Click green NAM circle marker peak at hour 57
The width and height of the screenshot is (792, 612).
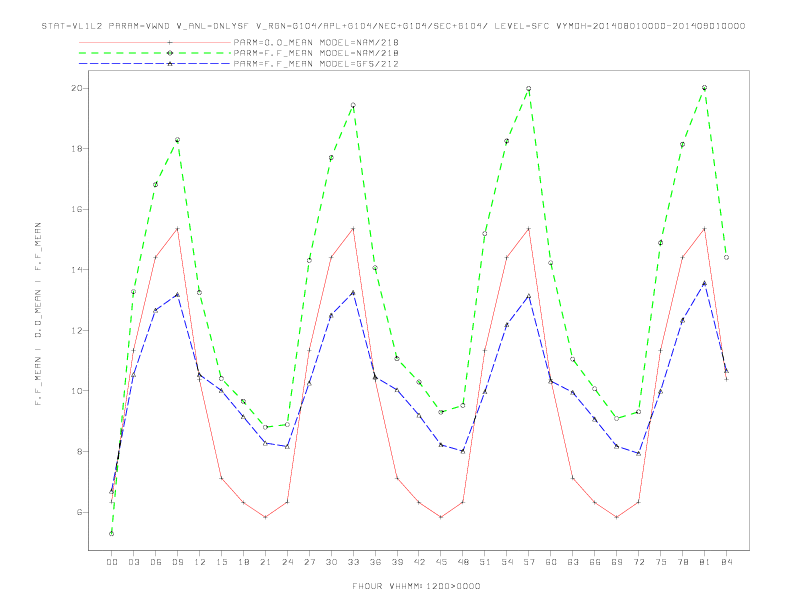tap(529, 88)
